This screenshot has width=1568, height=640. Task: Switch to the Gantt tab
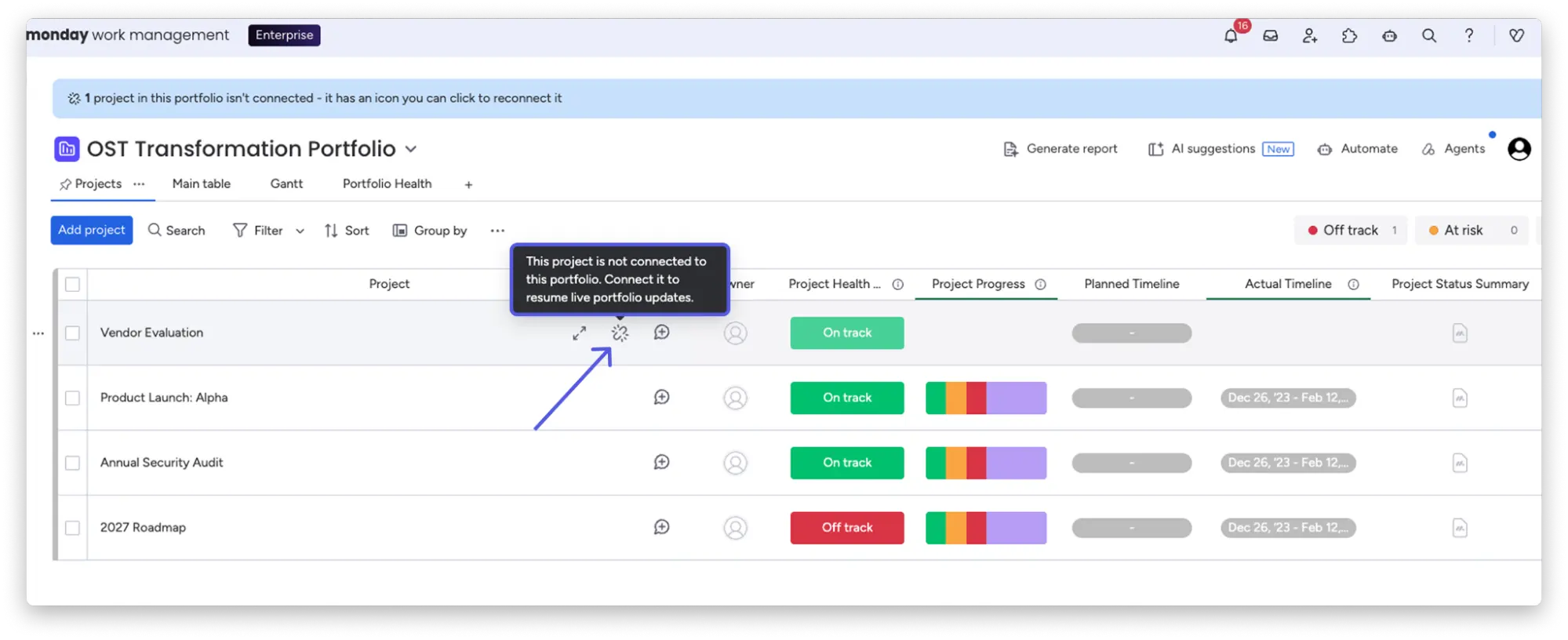286,184
